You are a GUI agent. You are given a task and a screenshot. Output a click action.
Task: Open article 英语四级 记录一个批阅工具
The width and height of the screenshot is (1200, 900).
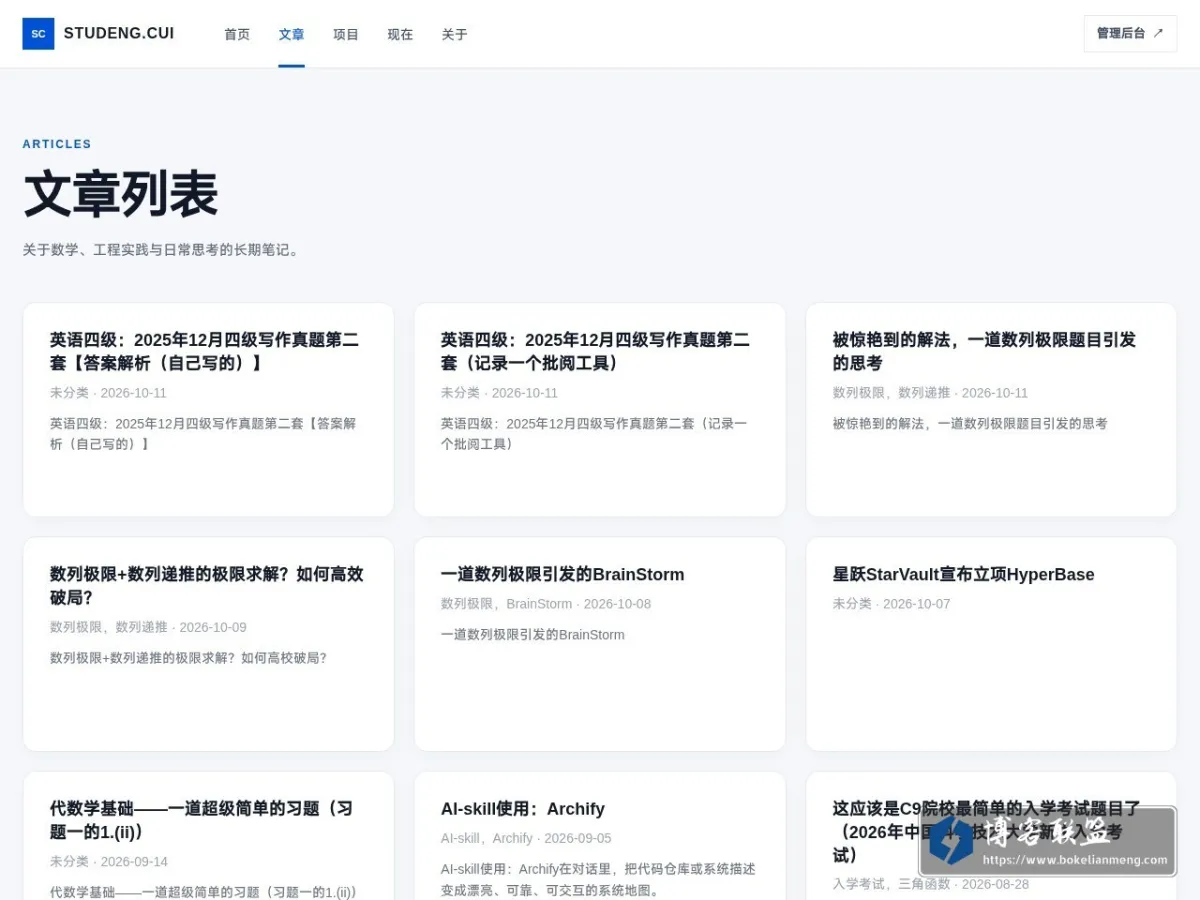(595, 351)
